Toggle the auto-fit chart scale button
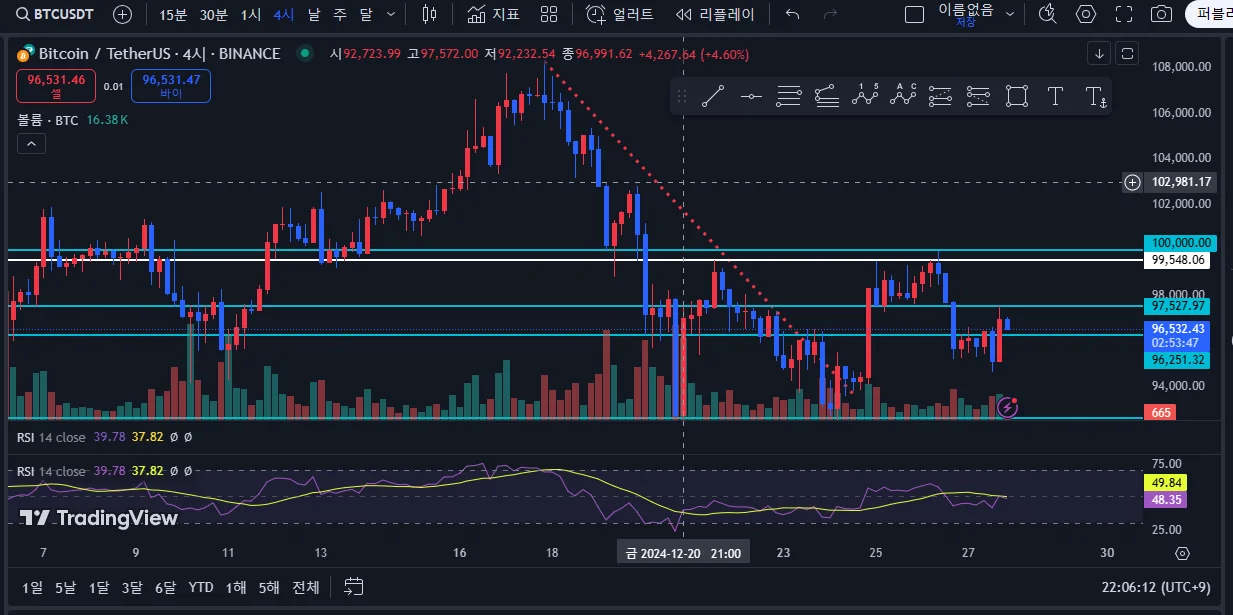Image resolution: width=1233 pixels, height=615 pixels. (1128, 53)
